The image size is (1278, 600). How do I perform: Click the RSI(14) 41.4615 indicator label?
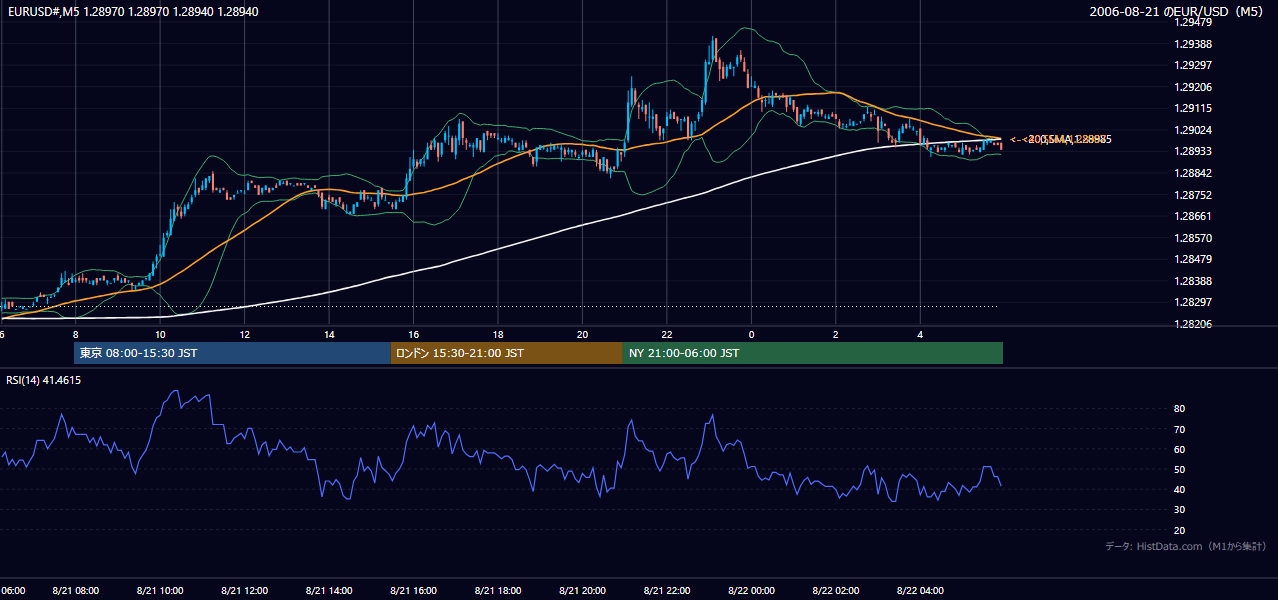point(43,380)
